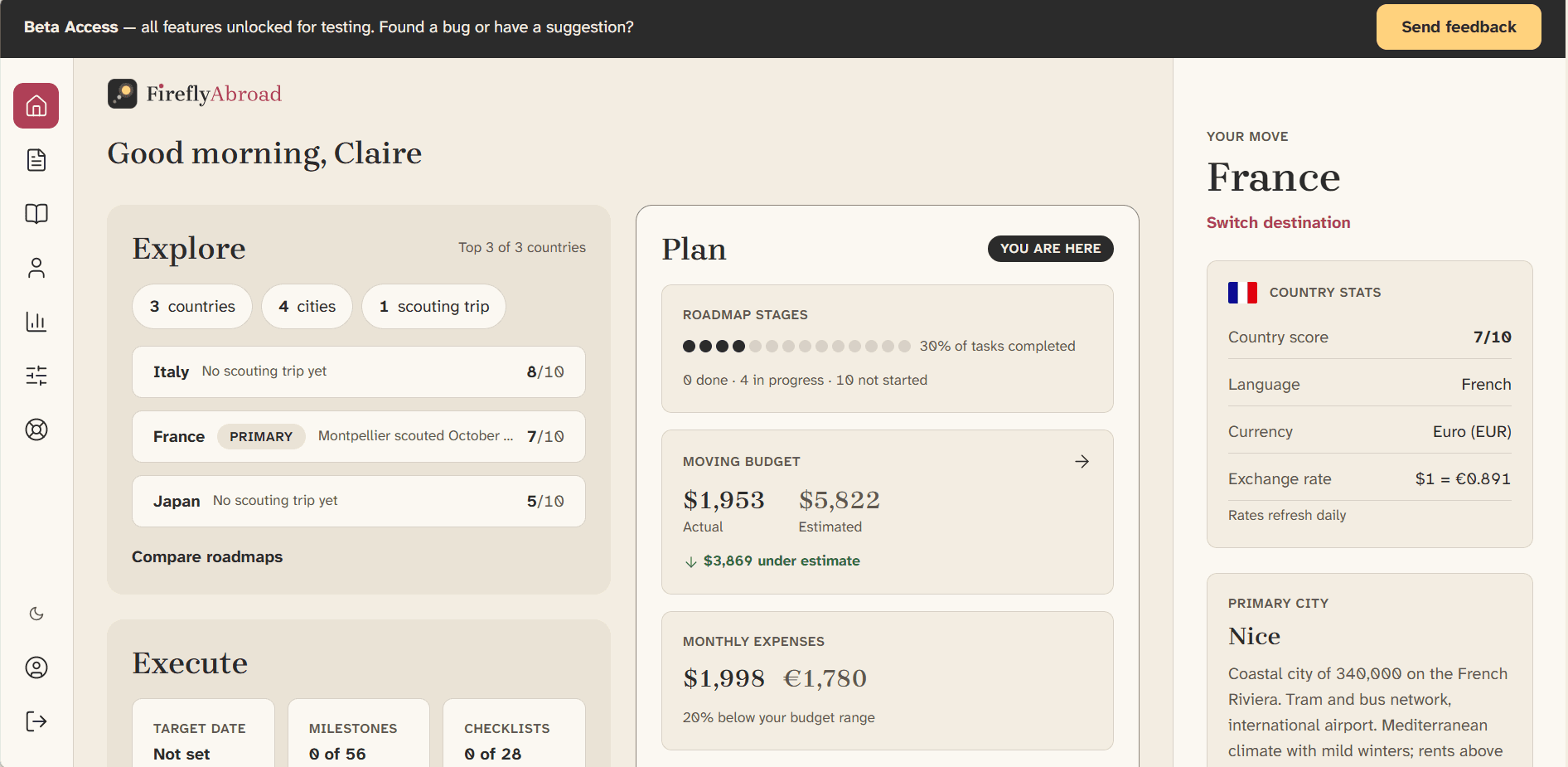
Task: Click the France destination heading
Action: (1273, 177)
